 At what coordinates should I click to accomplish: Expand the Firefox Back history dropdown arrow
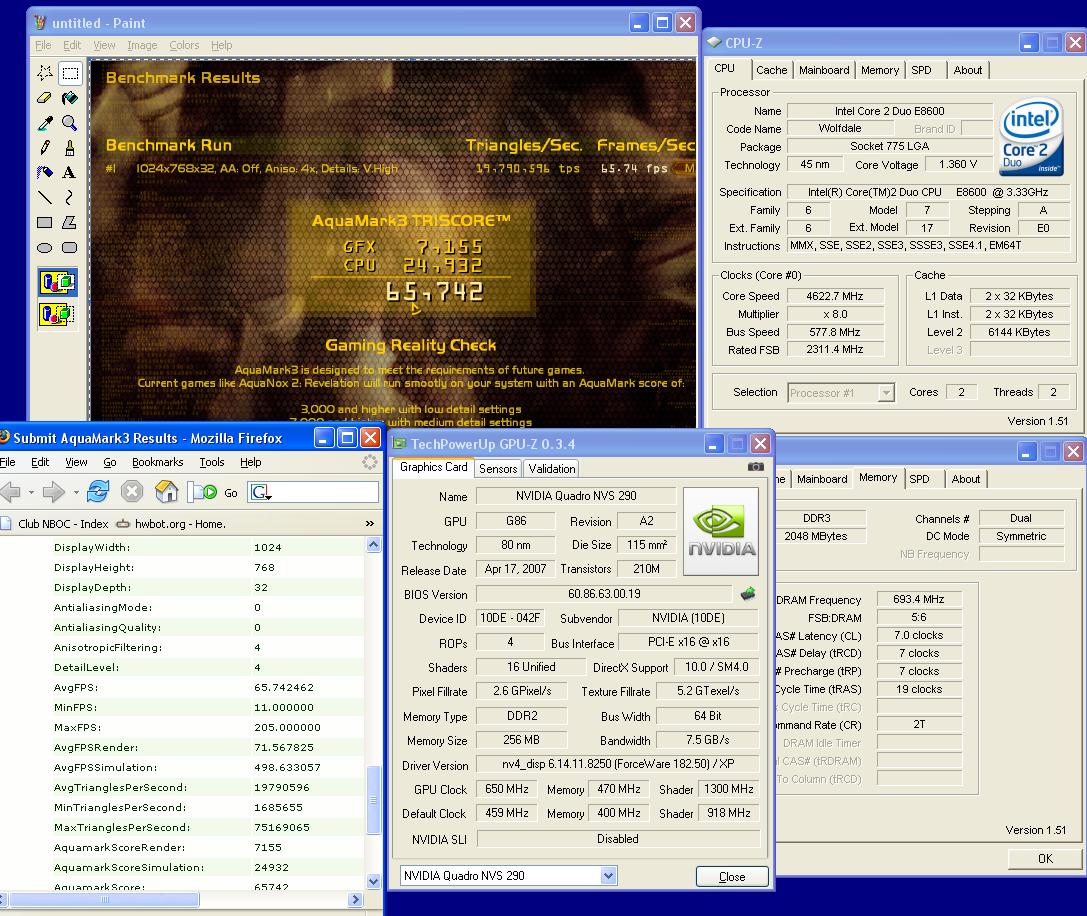point(31,493)
